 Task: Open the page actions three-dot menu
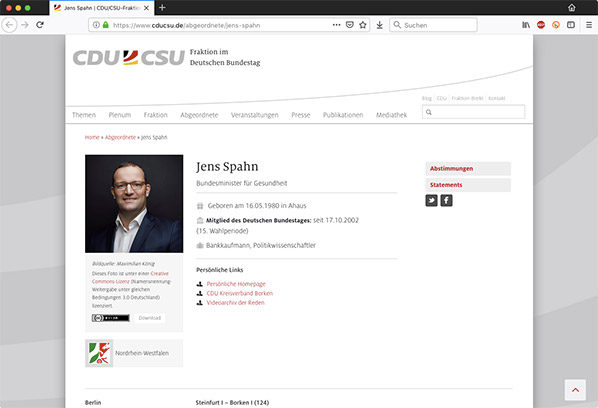(336, 25)
